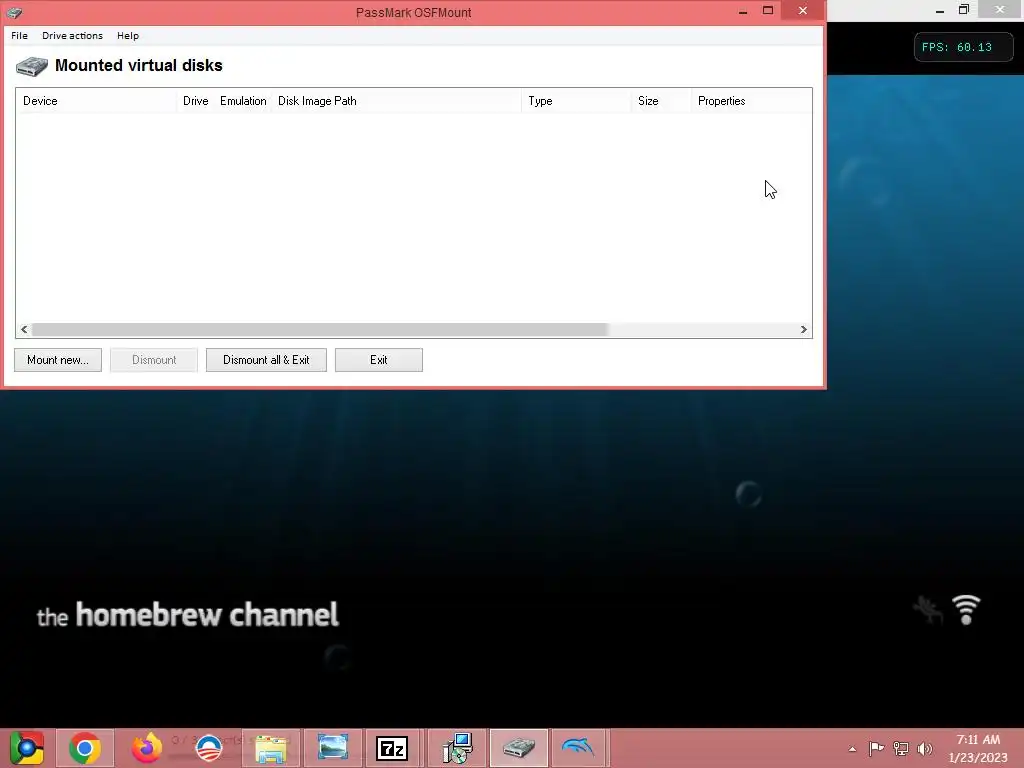The width and height of the screenshot is (1024, 768).
Task: Open the File menu
Action: point(20,35)
